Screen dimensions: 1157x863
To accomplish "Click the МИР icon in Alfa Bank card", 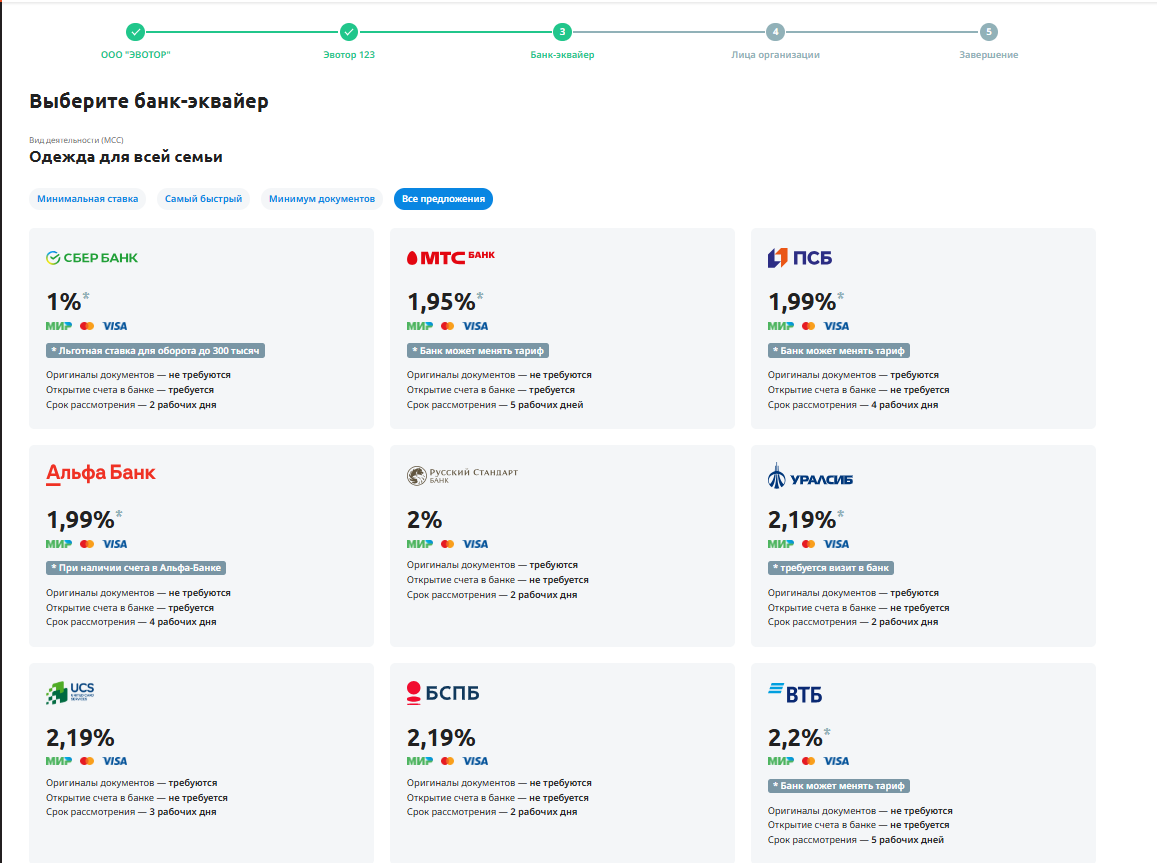I will click(x=59, y=544).
